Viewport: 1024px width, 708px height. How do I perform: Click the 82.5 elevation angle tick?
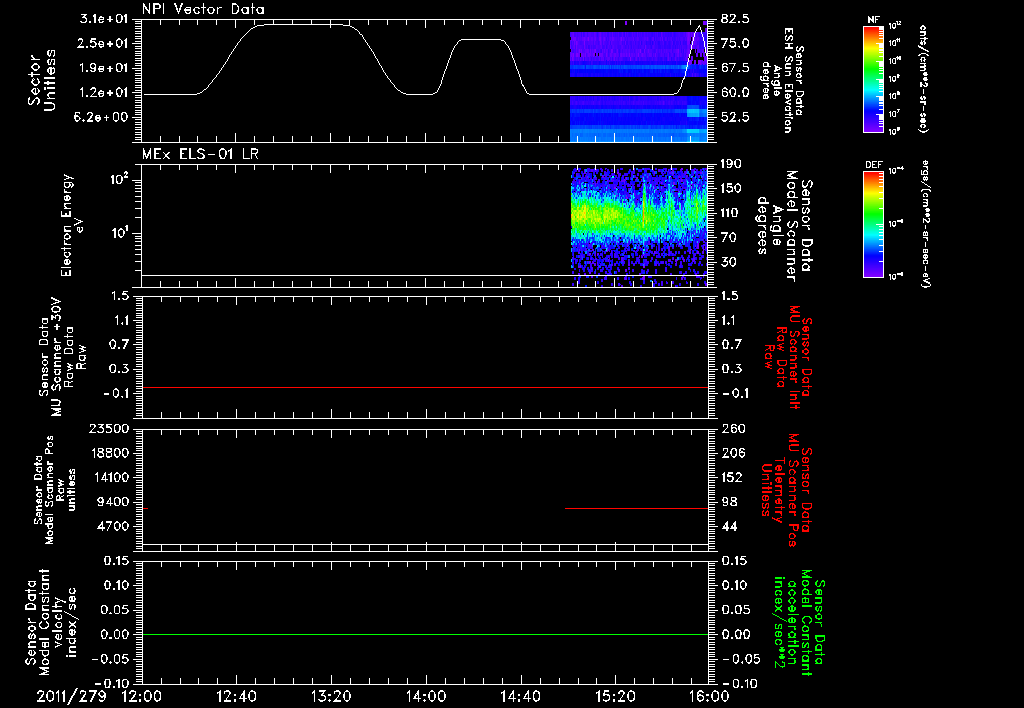(735, 19)
